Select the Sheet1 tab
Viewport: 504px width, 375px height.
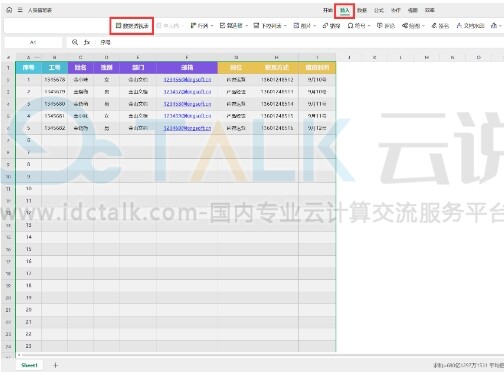pyautogui.click(x=29, y=365)
